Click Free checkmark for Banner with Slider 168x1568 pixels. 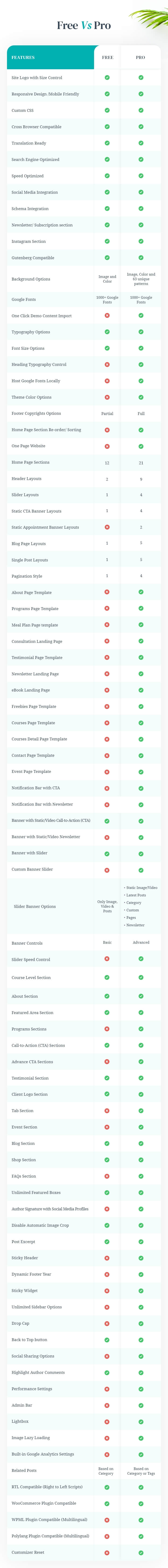click(107, 853)
